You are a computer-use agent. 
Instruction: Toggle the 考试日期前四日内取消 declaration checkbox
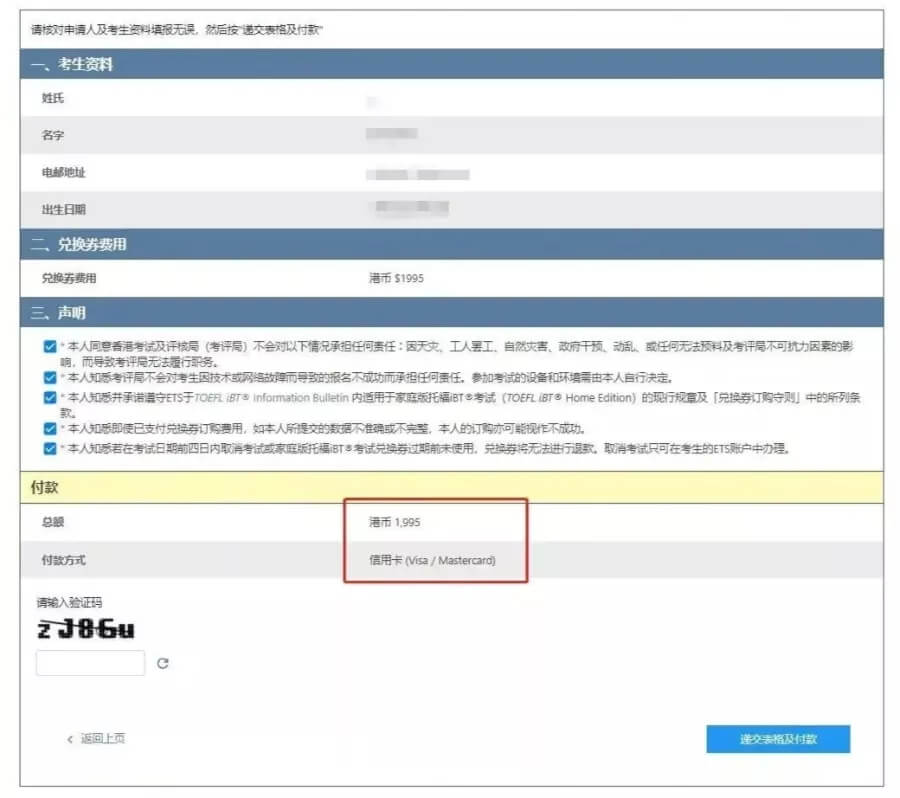(x=50, y=448)
